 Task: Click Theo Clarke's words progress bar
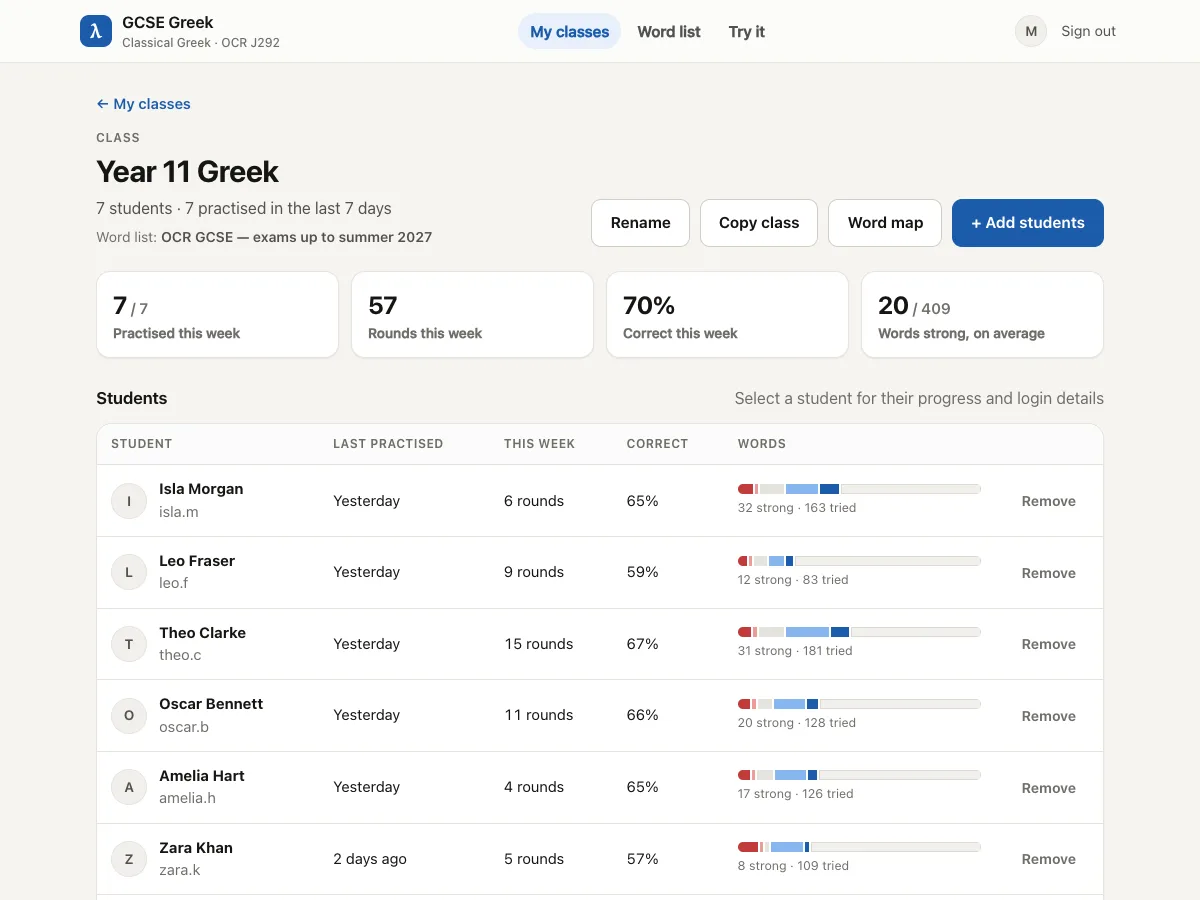(x=859, y=632)
